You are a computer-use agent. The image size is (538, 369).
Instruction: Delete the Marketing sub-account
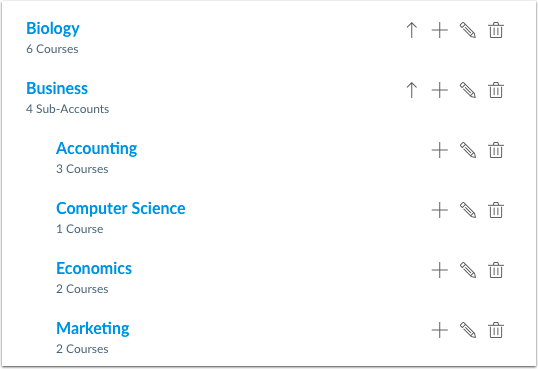click(x=496, y=330)
